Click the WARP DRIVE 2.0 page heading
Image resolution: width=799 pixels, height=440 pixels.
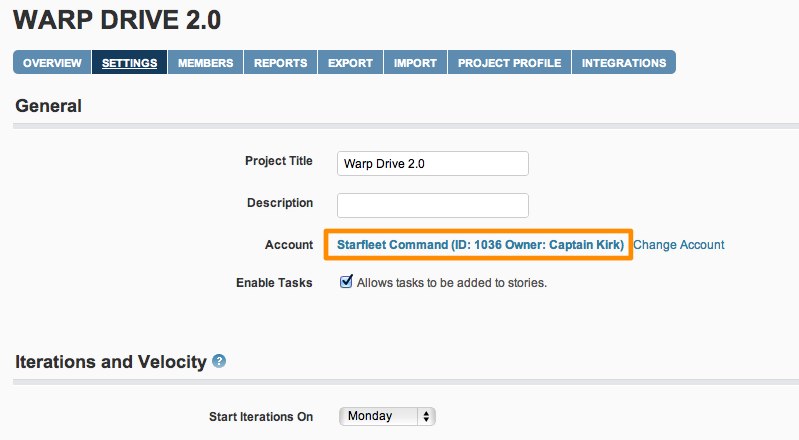[117, 20]
